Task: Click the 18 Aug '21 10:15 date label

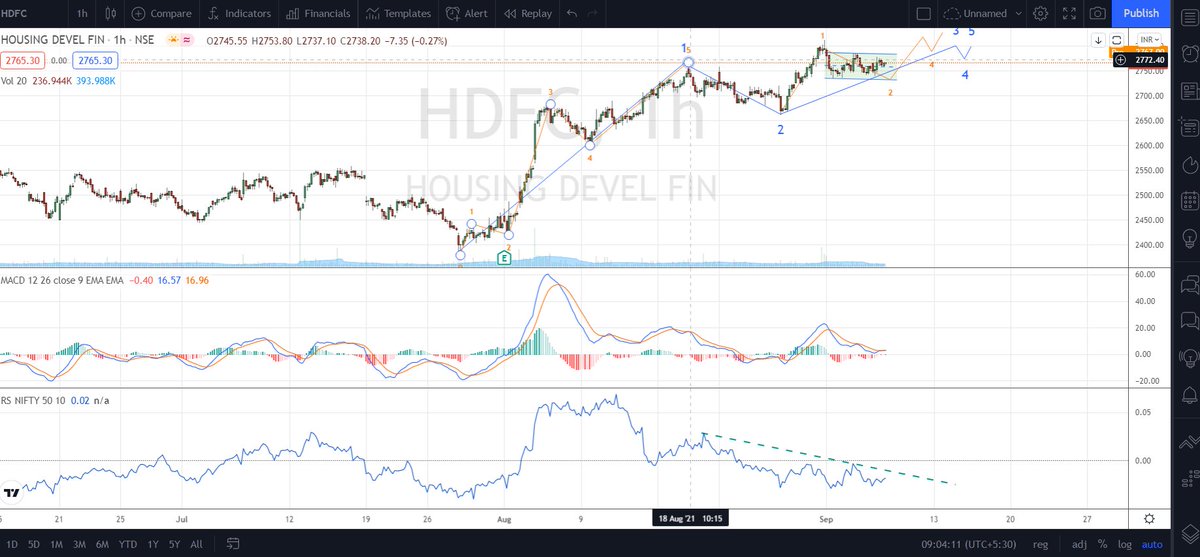Action: pyautogui.click(x=690, y=519)
